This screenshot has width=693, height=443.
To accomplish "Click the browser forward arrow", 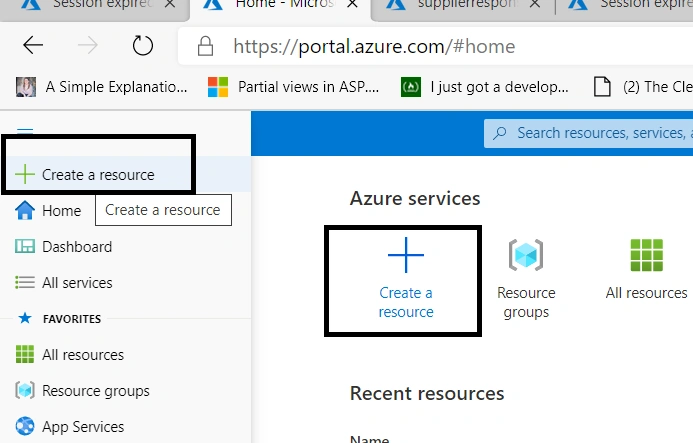I will [x=88, y=45].
